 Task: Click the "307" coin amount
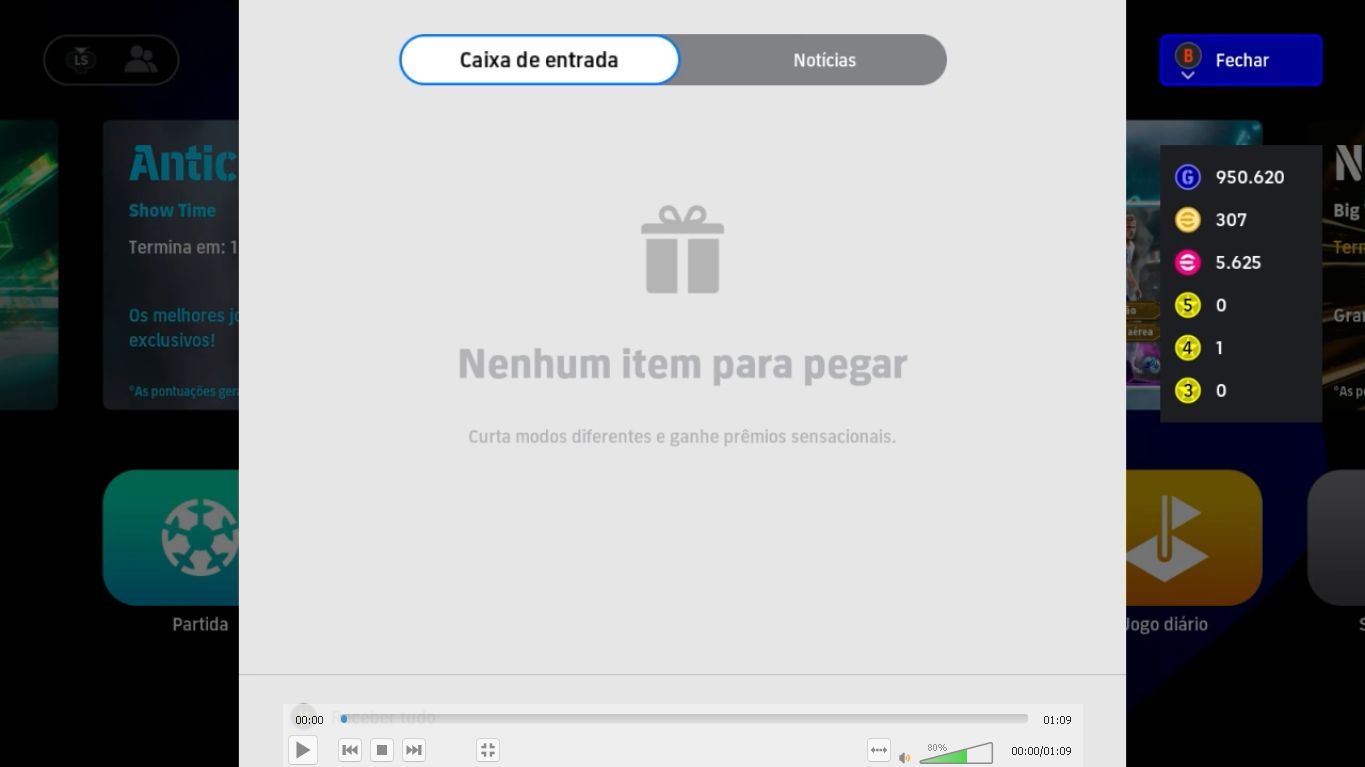coord(1231,220)
